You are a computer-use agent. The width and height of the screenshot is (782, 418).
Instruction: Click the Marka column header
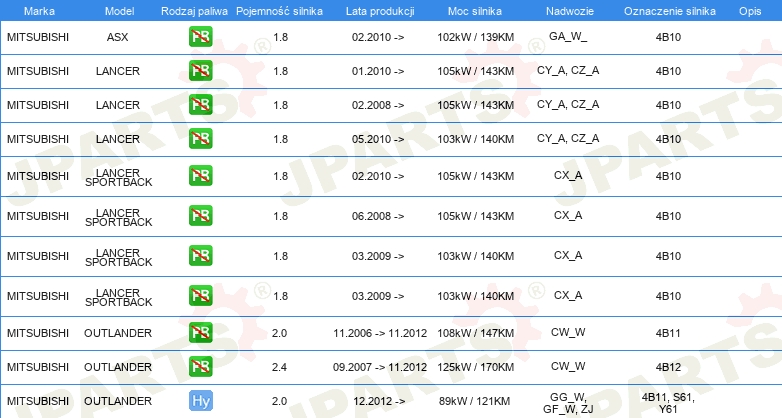39,11
